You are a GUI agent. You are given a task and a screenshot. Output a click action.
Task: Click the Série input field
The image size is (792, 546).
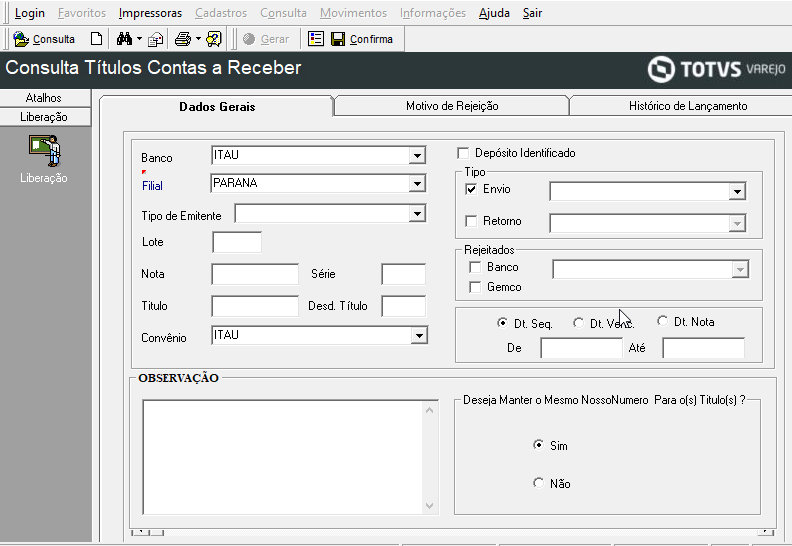[404, 274]
